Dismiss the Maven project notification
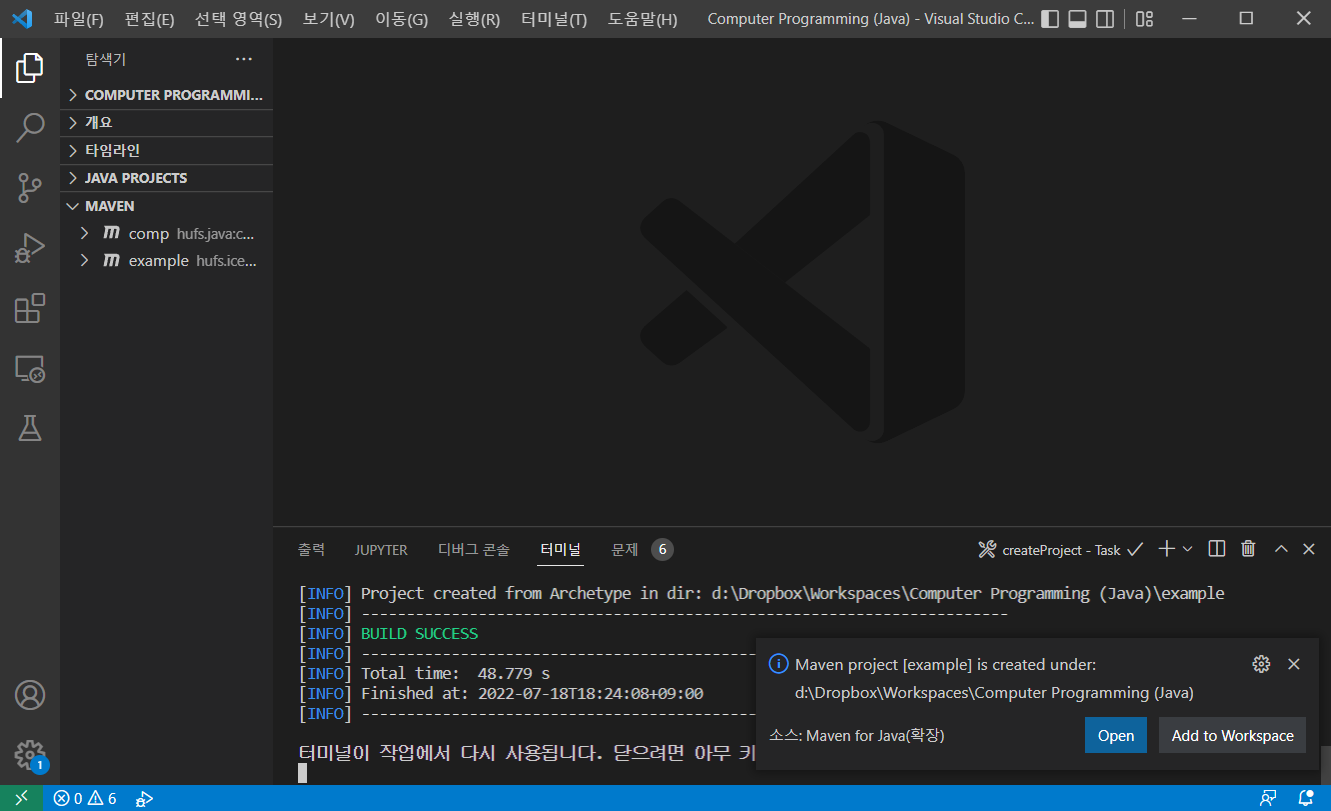 click(x=1294, y=664)
